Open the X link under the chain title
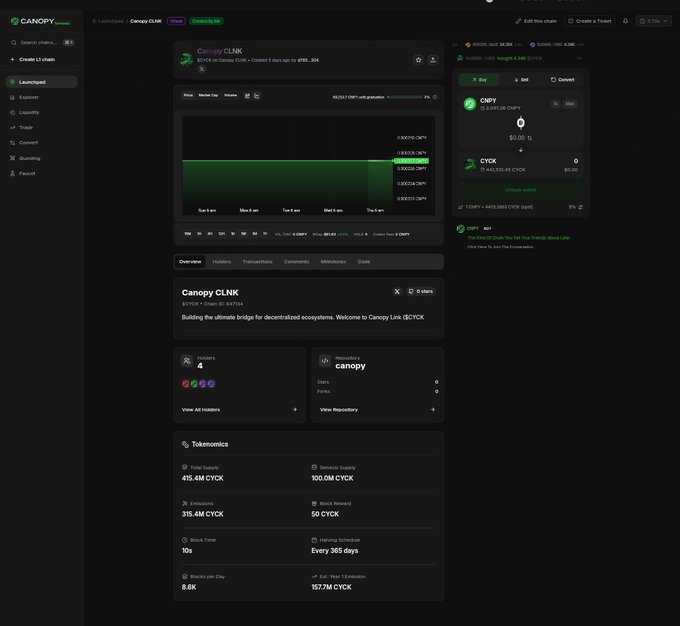This screenshot has height=626, width=680. [202, 69]
